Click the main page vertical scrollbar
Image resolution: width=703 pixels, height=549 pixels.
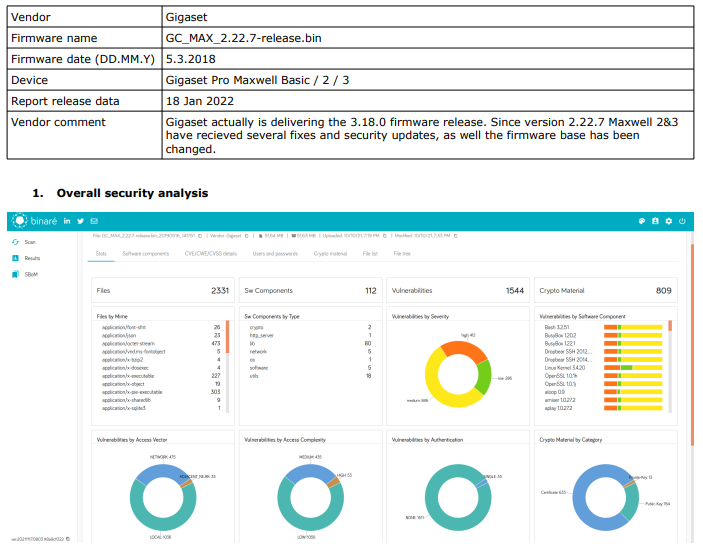[692, 345]
